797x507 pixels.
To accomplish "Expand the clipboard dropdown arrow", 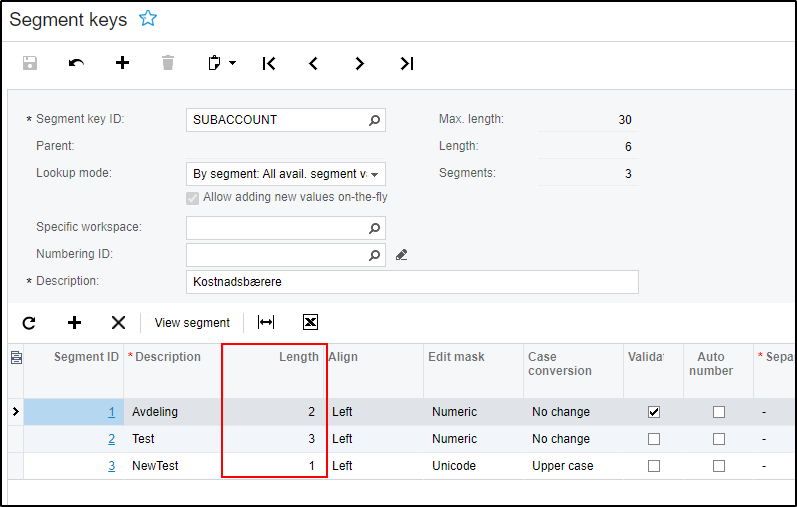I will coord(233,63).
